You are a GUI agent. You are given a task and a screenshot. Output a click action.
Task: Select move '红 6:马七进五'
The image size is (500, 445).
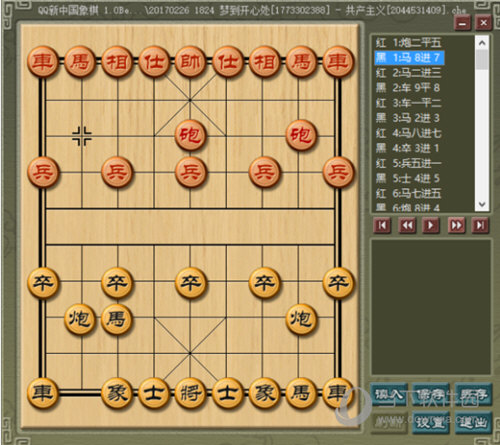(409, 193)
